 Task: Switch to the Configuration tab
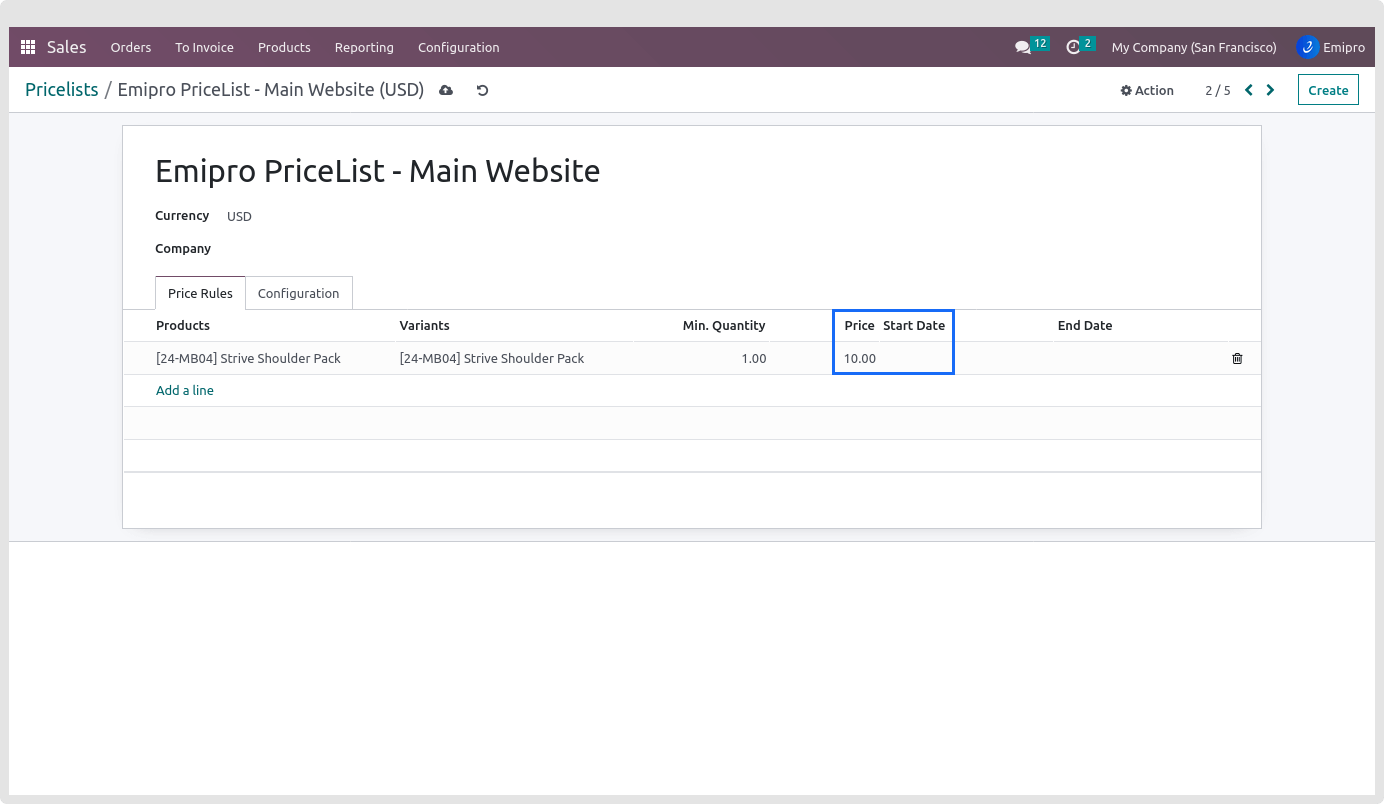click(x=298, y=293)
